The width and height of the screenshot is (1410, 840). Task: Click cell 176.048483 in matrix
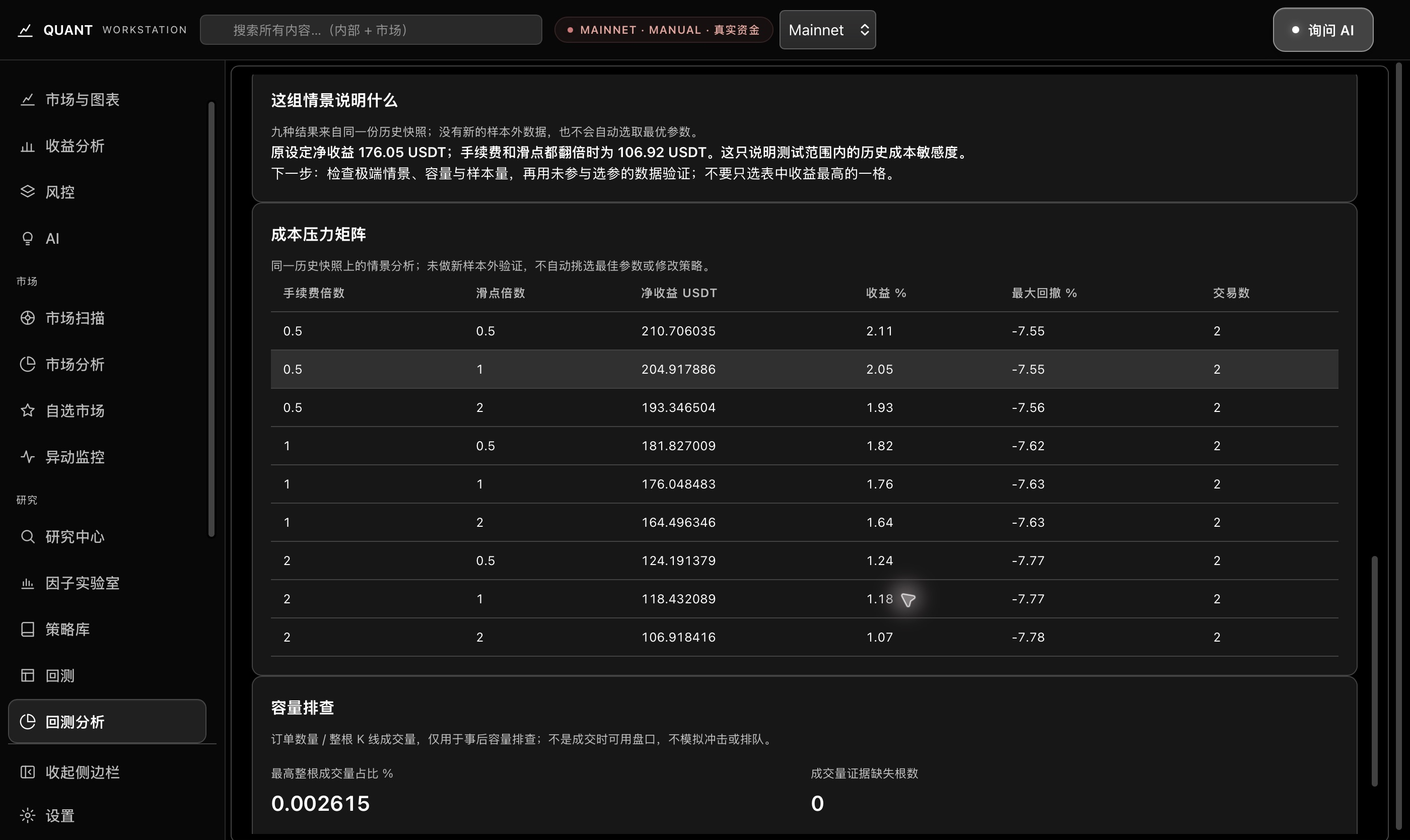678,484
